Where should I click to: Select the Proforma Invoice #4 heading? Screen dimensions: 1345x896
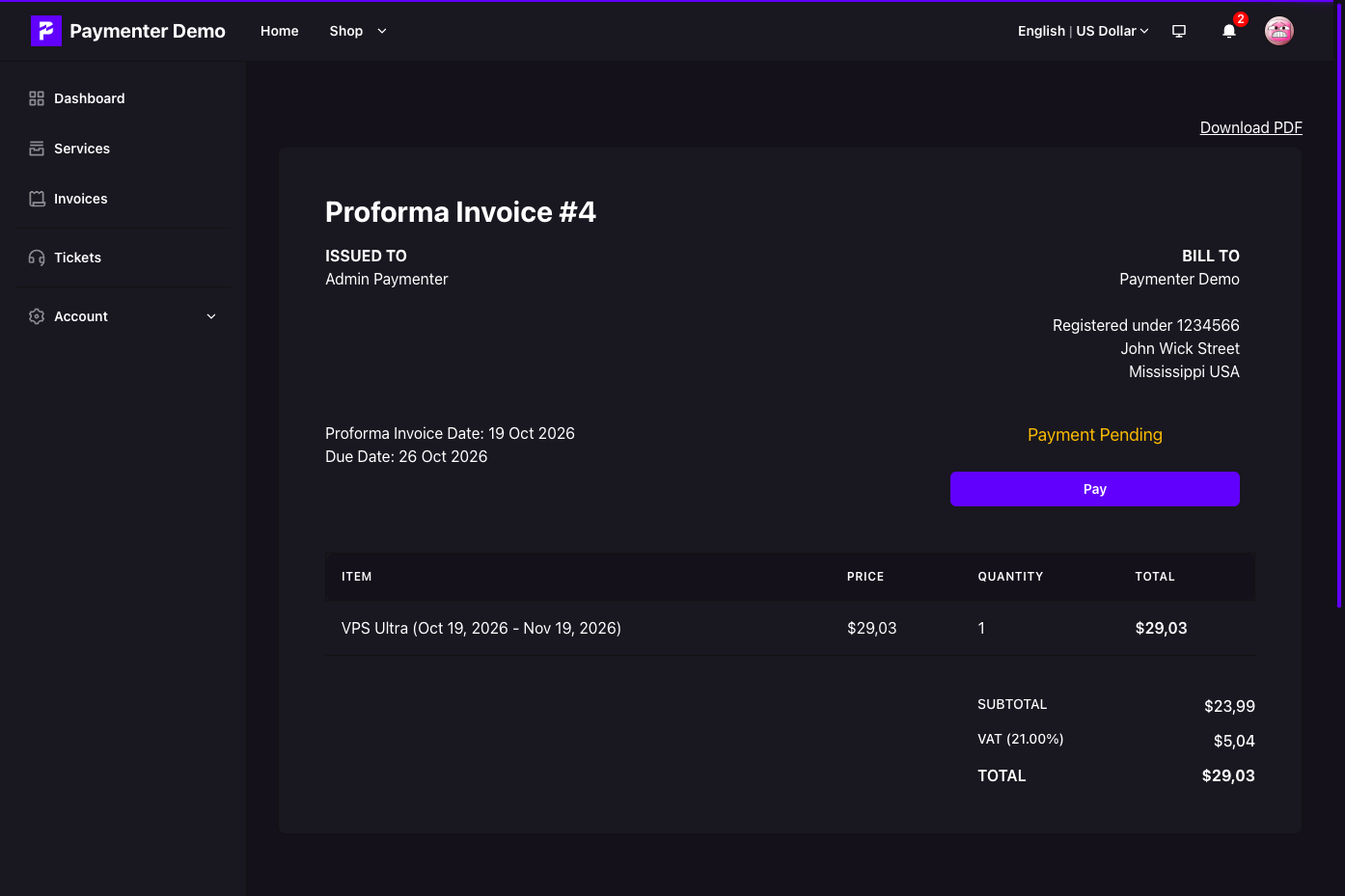coord(460,212)
